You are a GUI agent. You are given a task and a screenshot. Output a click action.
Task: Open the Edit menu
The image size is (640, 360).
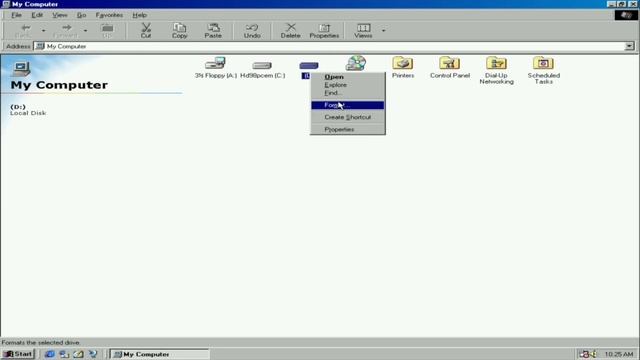pos(37,15)
